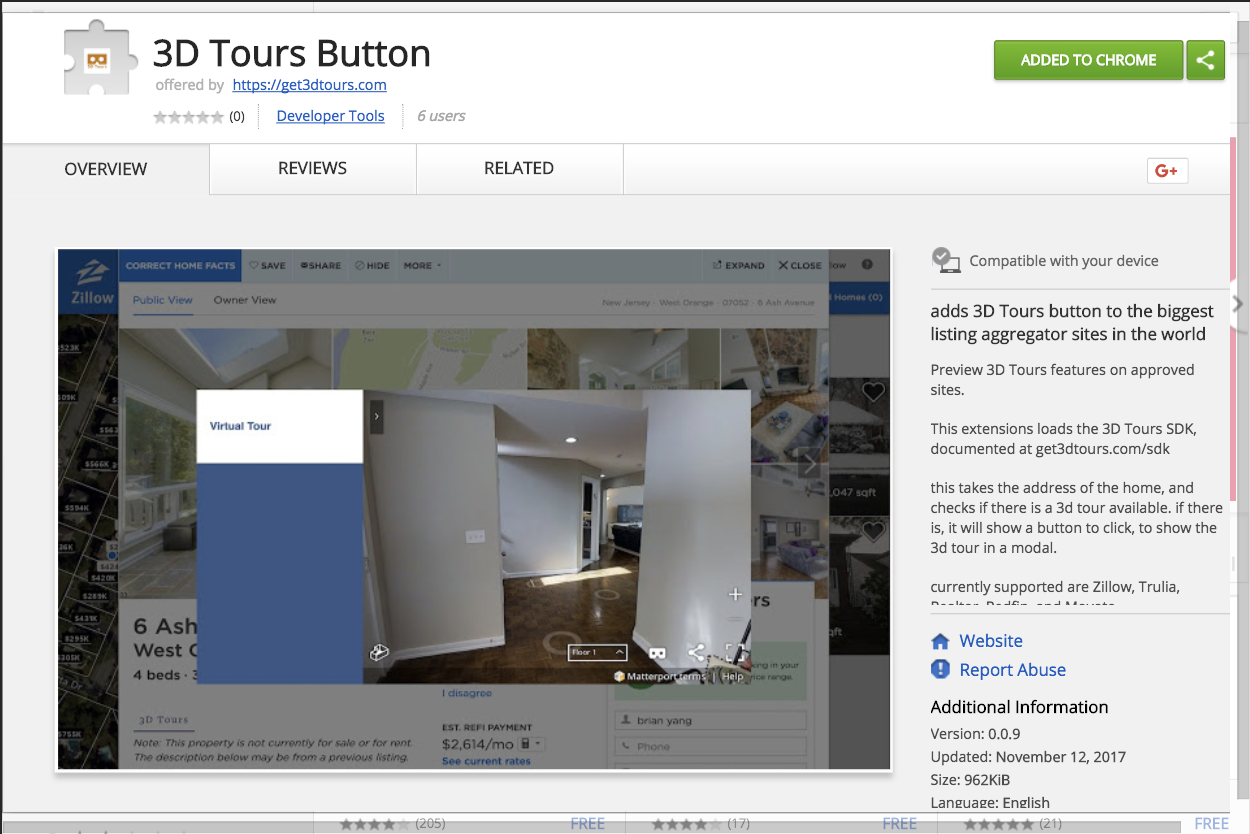This screenshot has height=834, width=1250.
Task: Click the fullscreen icon in the 3D tour viewer
Action: (733, 653)
